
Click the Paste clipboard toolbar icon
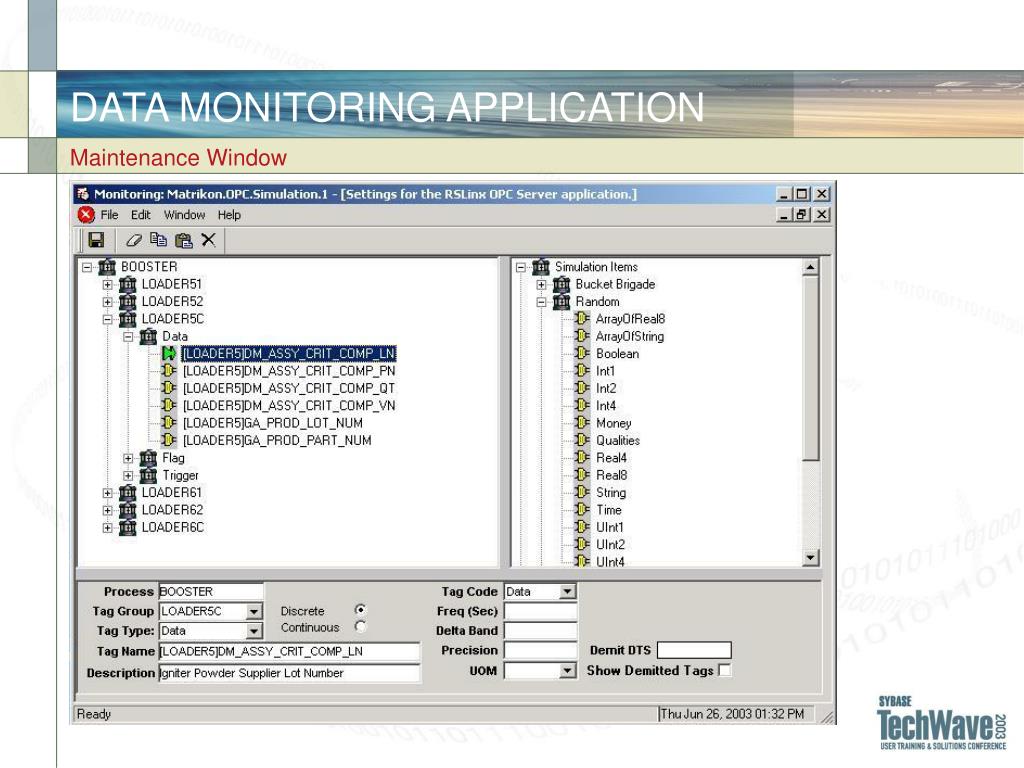(x=184, y=240)
